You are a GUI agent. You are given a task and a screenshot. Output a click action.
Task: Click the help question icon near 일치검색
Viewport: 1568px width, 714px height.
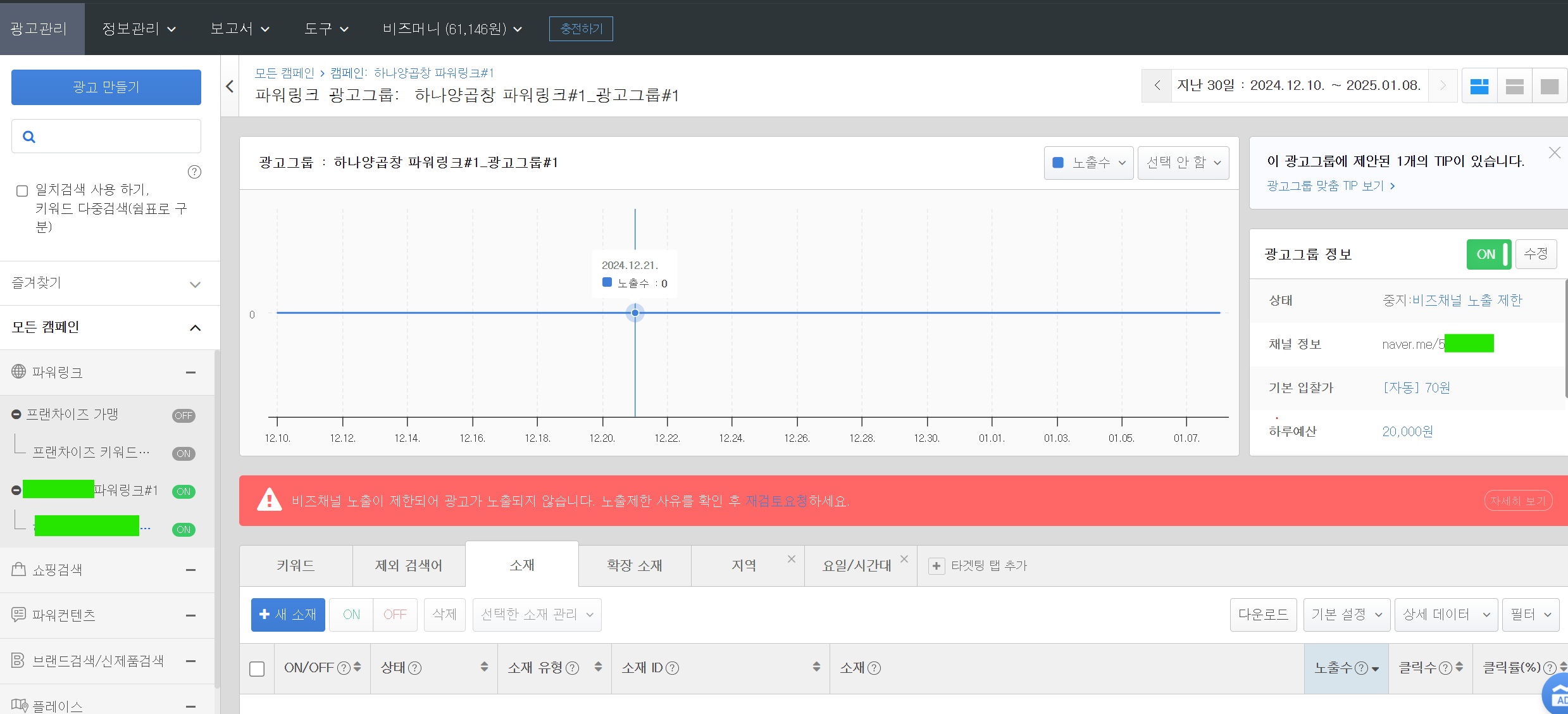point(195,172)
